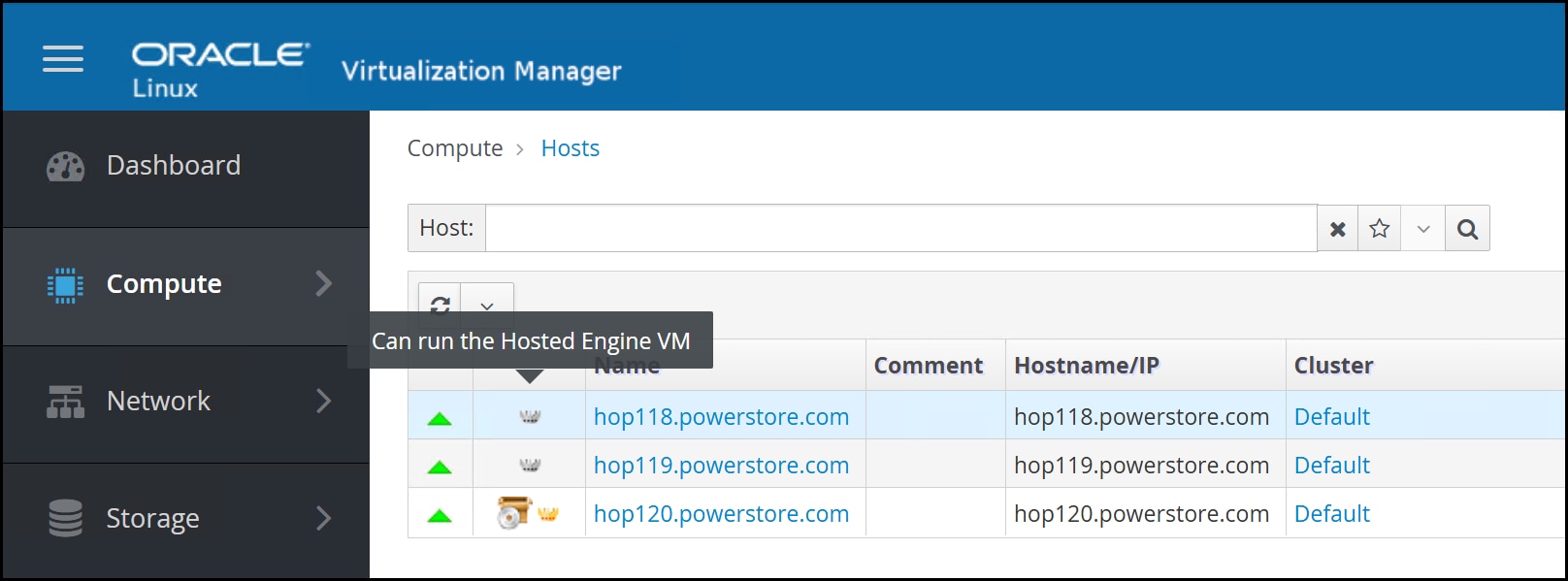Open the hop119.powerstore.com host link
This screenshot has width=1568, height=581.
tap(721, 466)
